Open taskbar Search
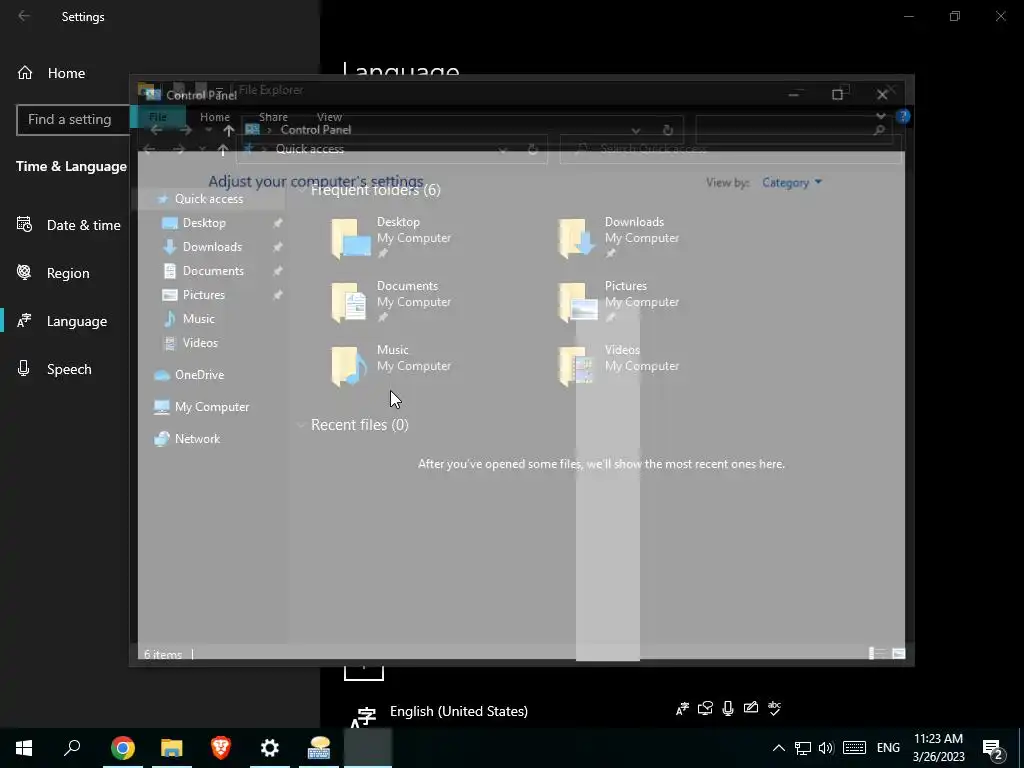1024x768 pixels. [x=72, y=748]
